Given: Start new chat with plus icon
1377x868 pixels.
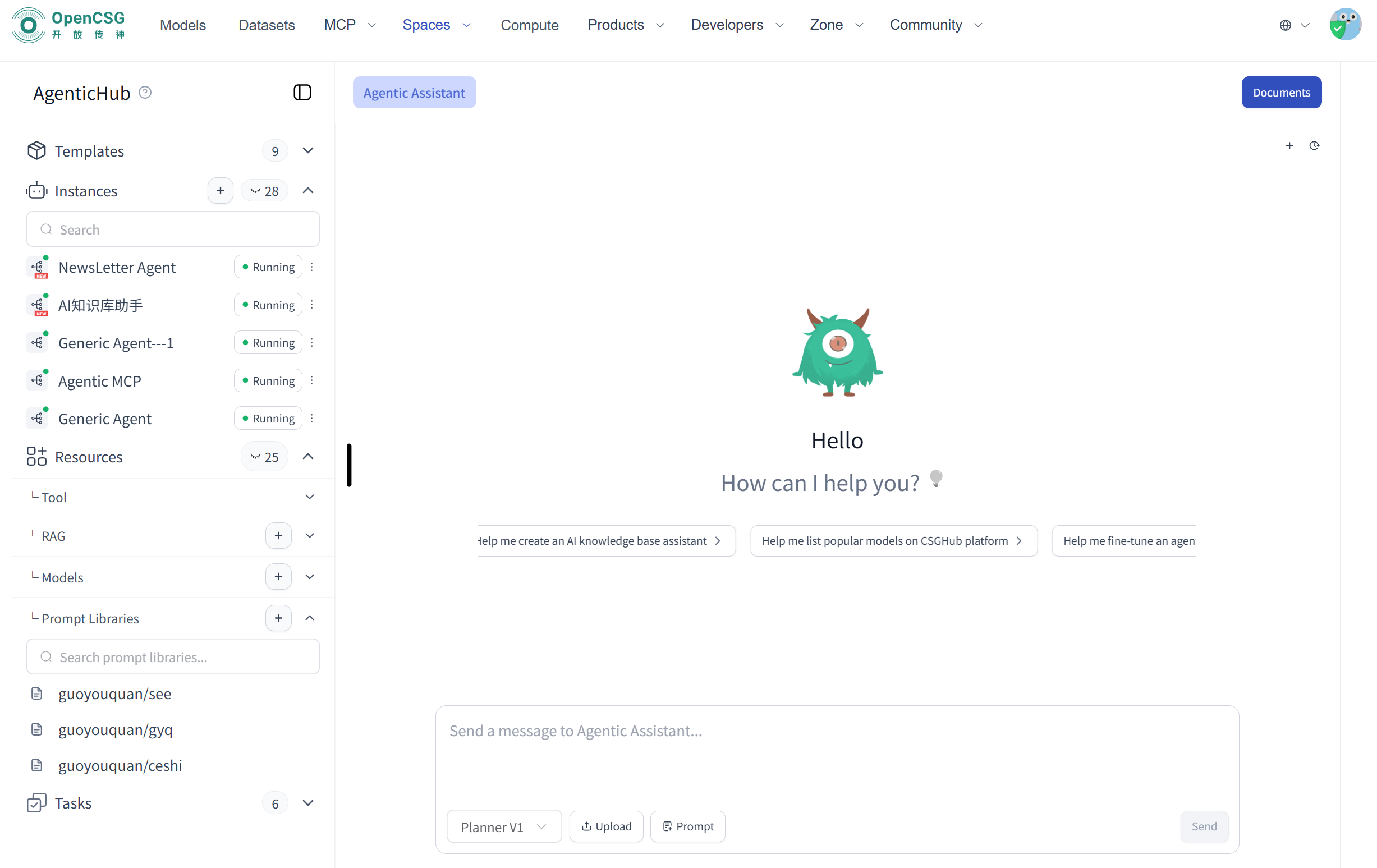Looking at the screenshot, I should [x=1289, y=146].
